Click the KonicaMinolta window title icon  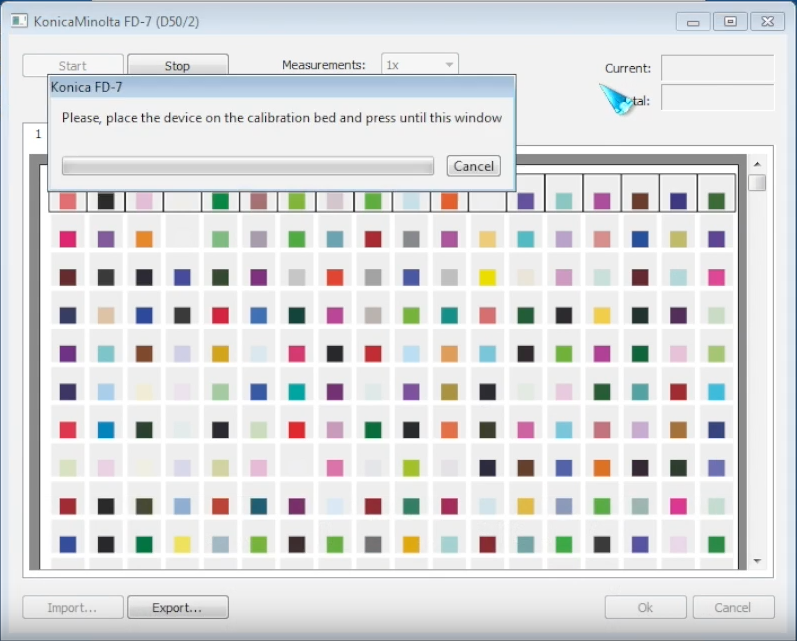click(19, 21)
